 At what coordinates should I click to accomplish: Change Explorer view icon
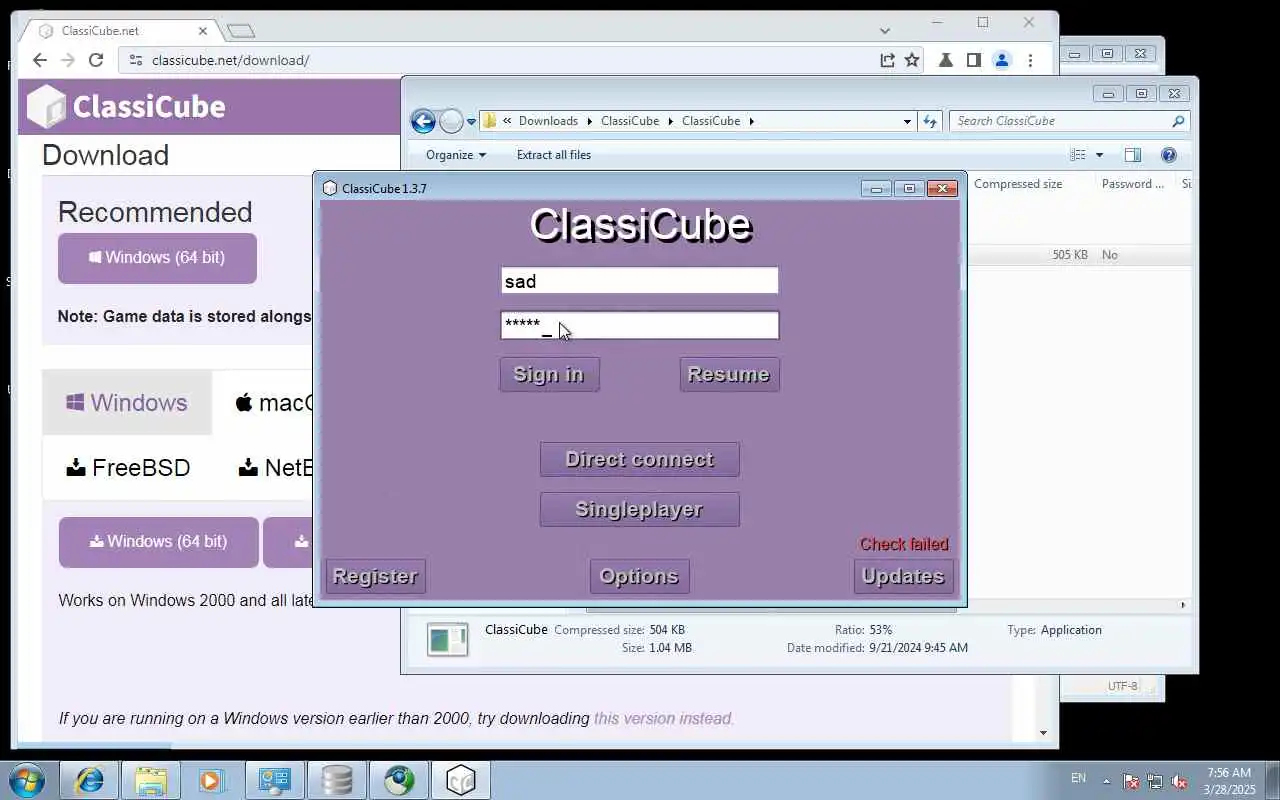tap(1078, 155)
